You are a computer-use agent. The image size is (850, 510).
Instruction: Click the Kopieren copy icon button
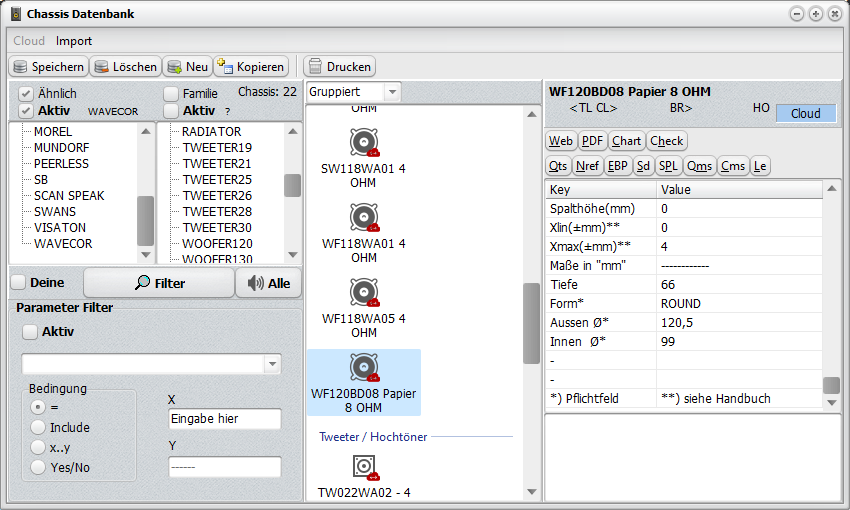click(x=224, y=67)
